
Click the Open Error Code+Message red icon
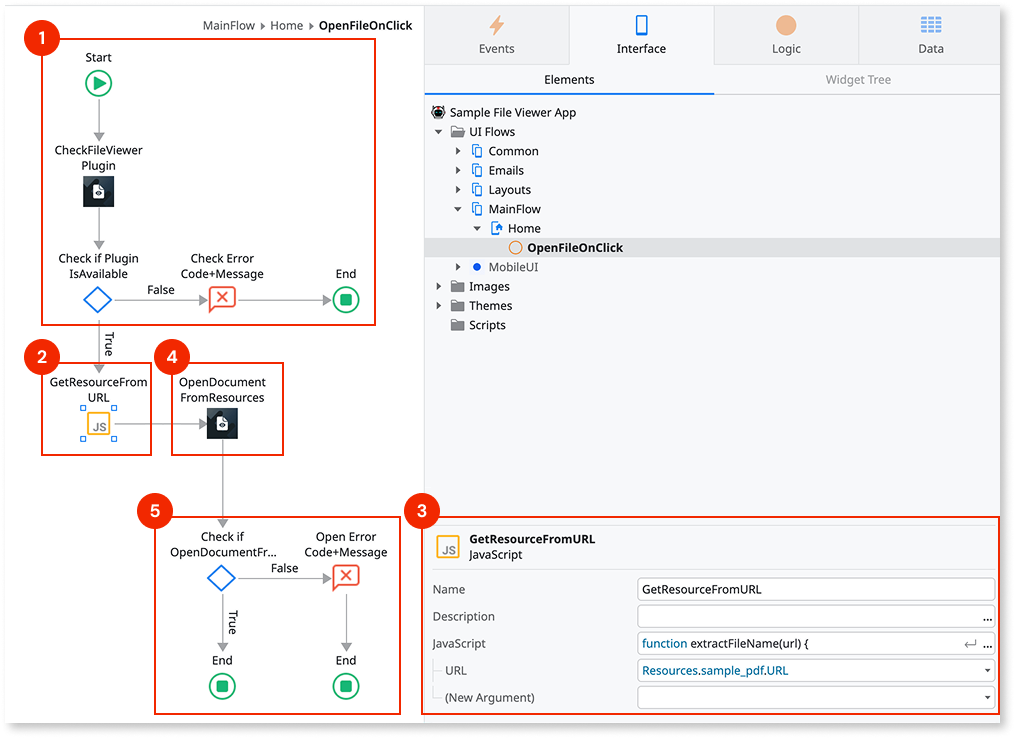(x=345, y=576)
